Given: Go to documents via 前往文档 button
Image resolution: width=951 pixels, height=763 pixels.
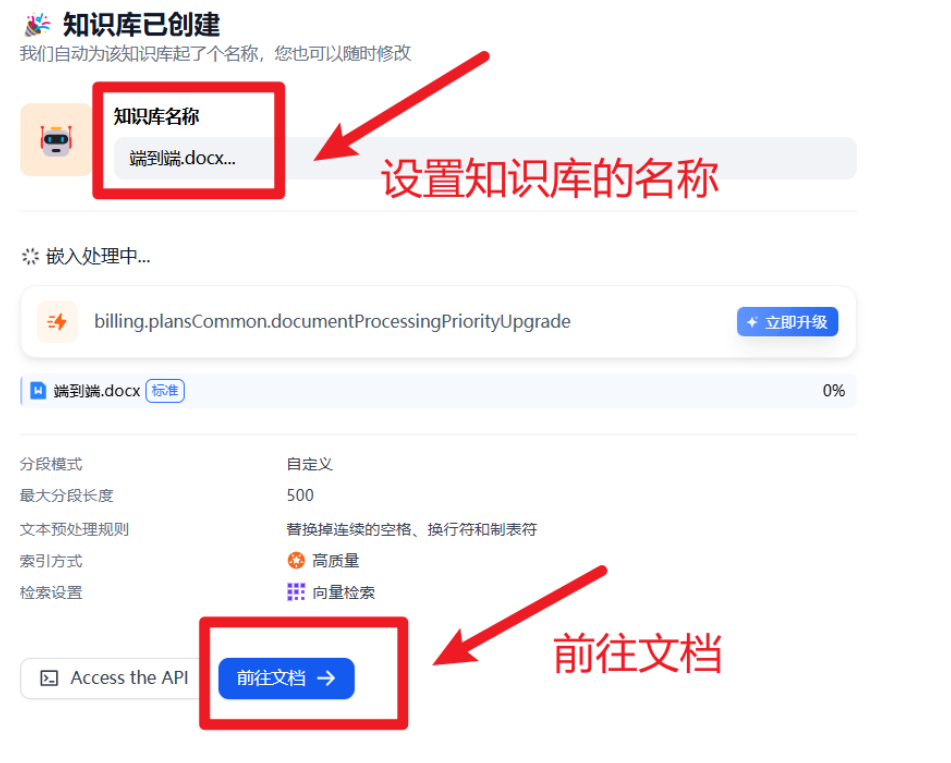Looking at the screenshot, I should pyautogui.click(x=286, y=678).
